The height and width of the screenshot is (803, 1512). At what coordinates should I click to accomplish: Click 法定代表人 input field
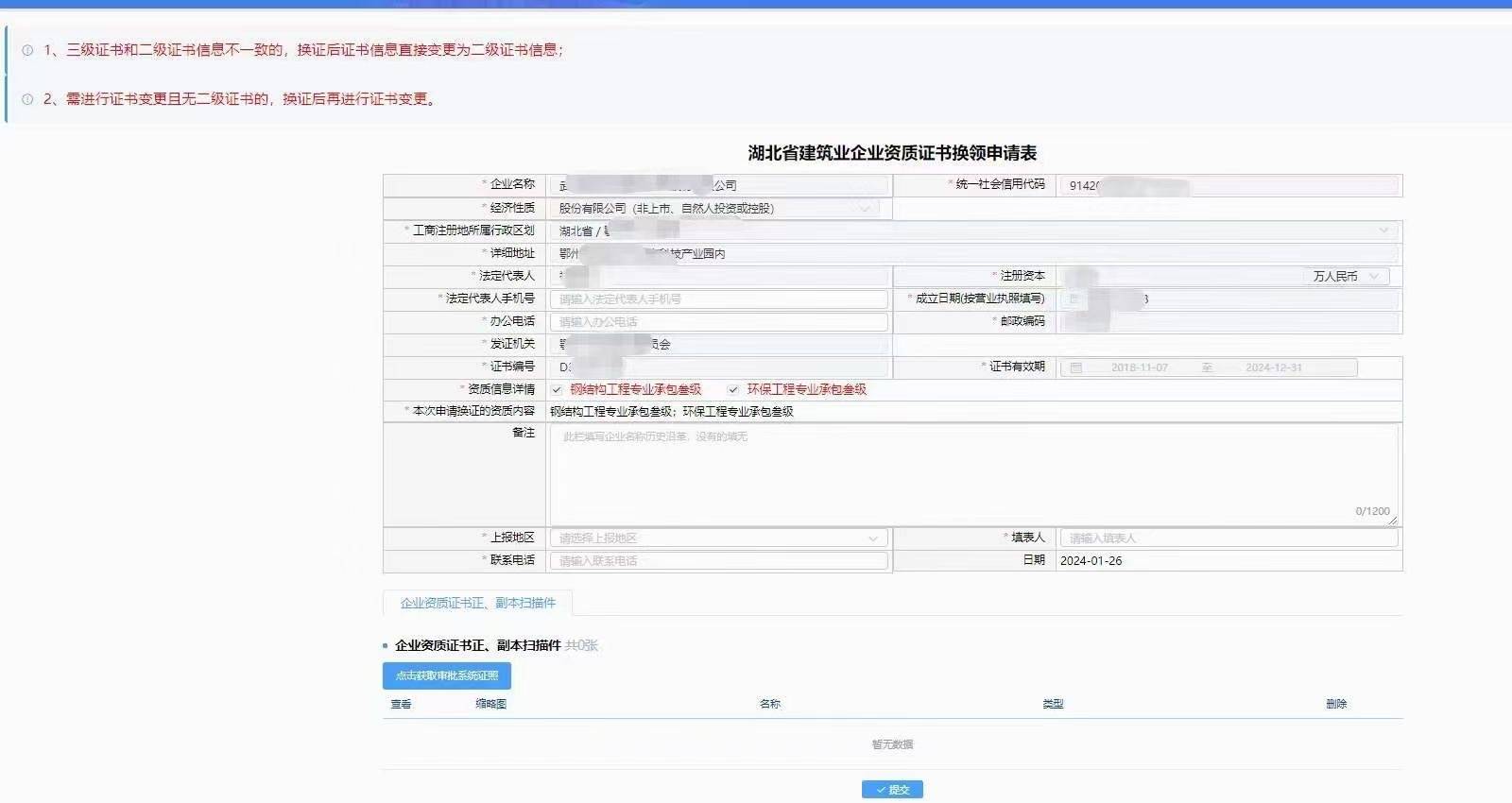(x=719, y=276)
